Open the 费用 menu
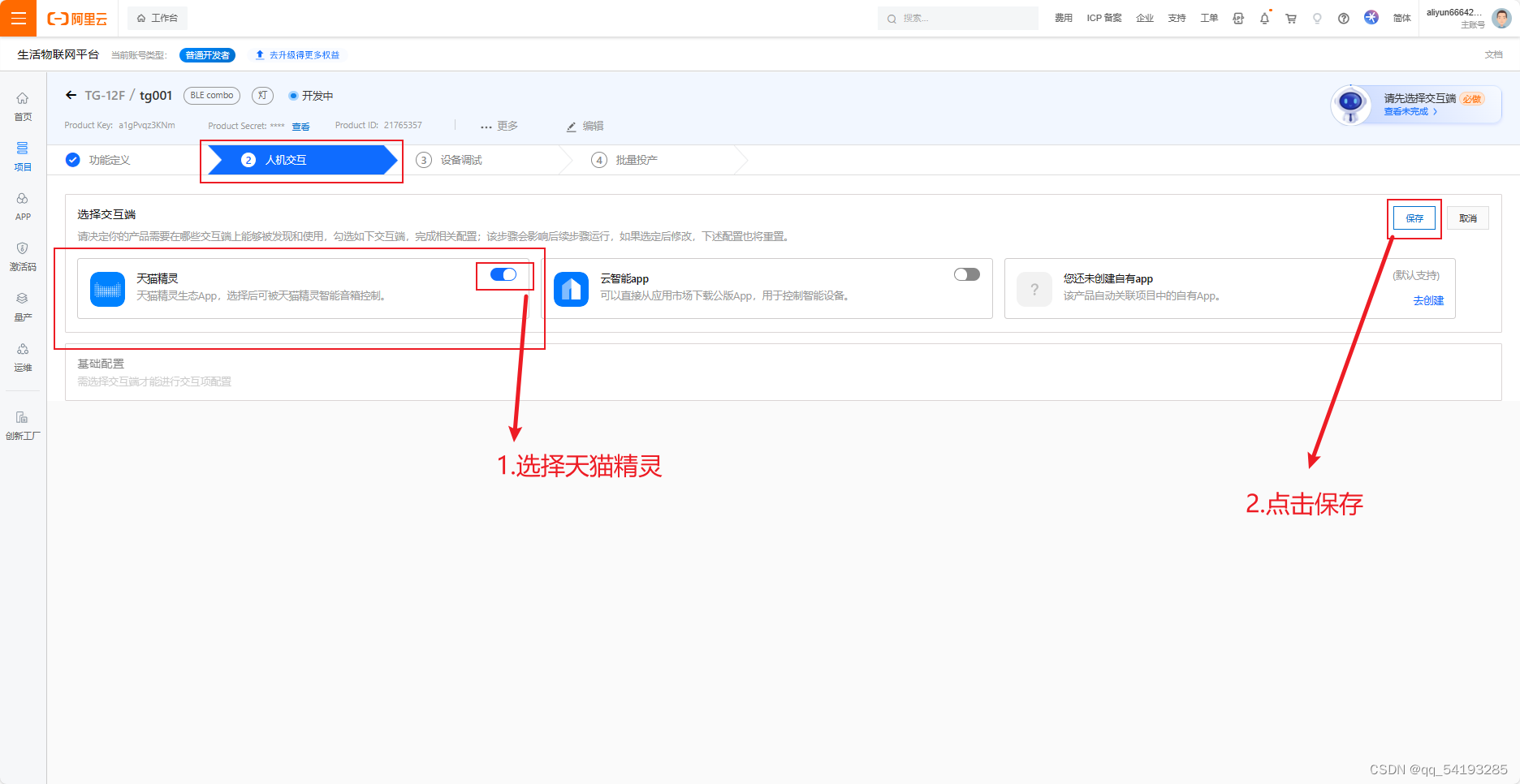The height and width of the screenshot is (784, 1520). point(1063,18)
